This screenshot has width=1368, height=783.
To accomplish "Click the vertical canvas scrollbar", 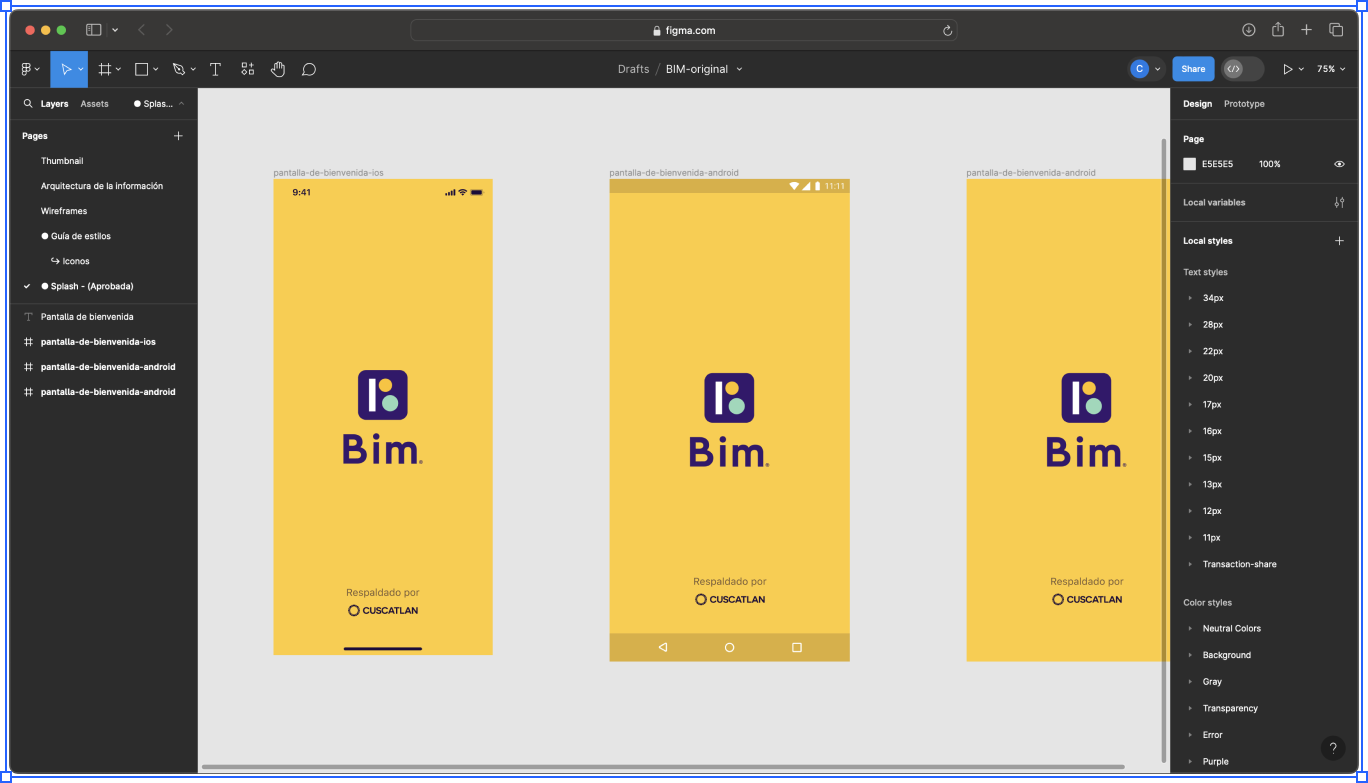I will pyautogui.click(x=1162, y=450).
